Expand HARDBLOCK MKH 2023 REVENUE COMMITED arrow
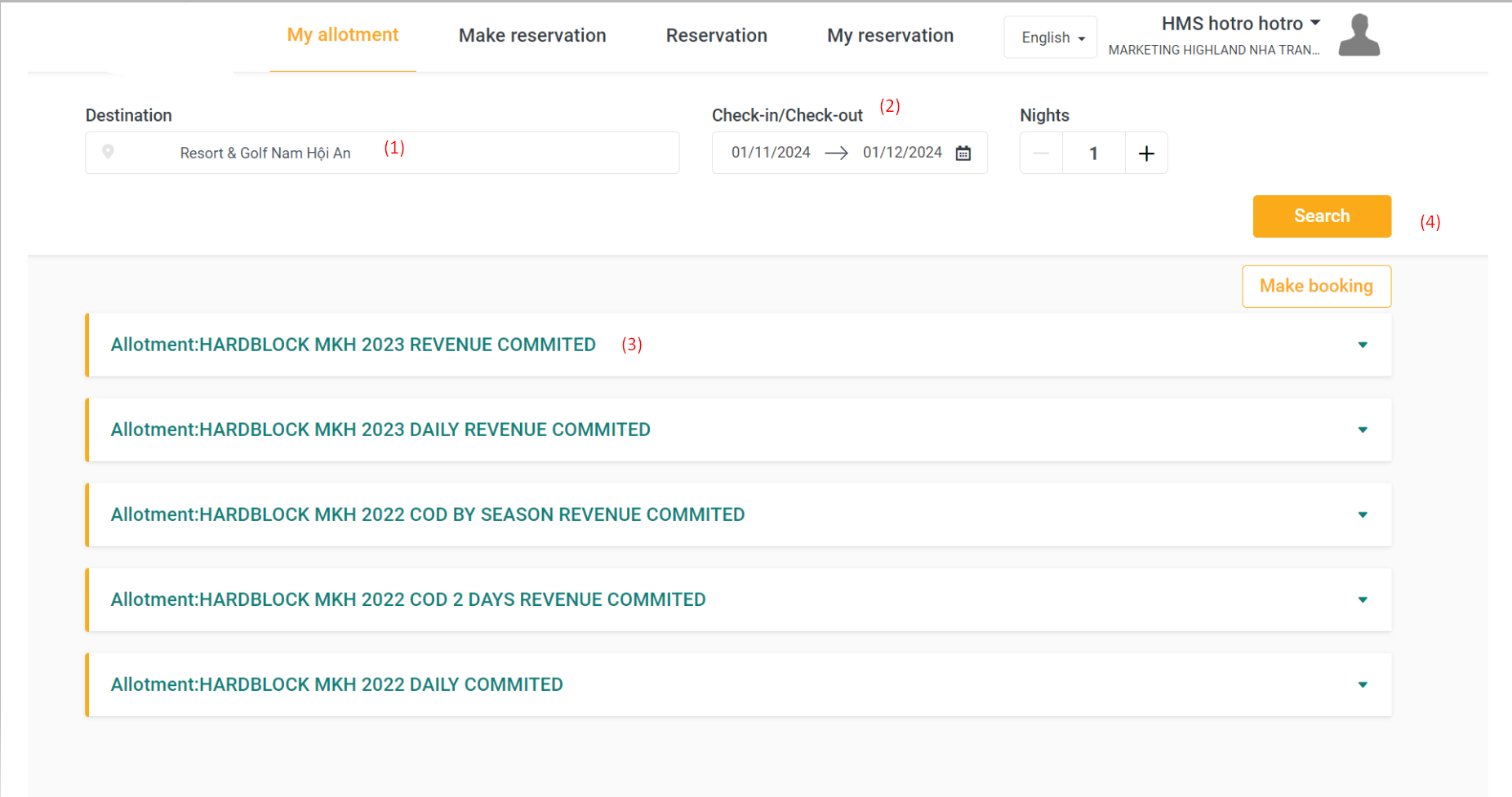The image size is (1512, 797). (x=1363, y=345)
